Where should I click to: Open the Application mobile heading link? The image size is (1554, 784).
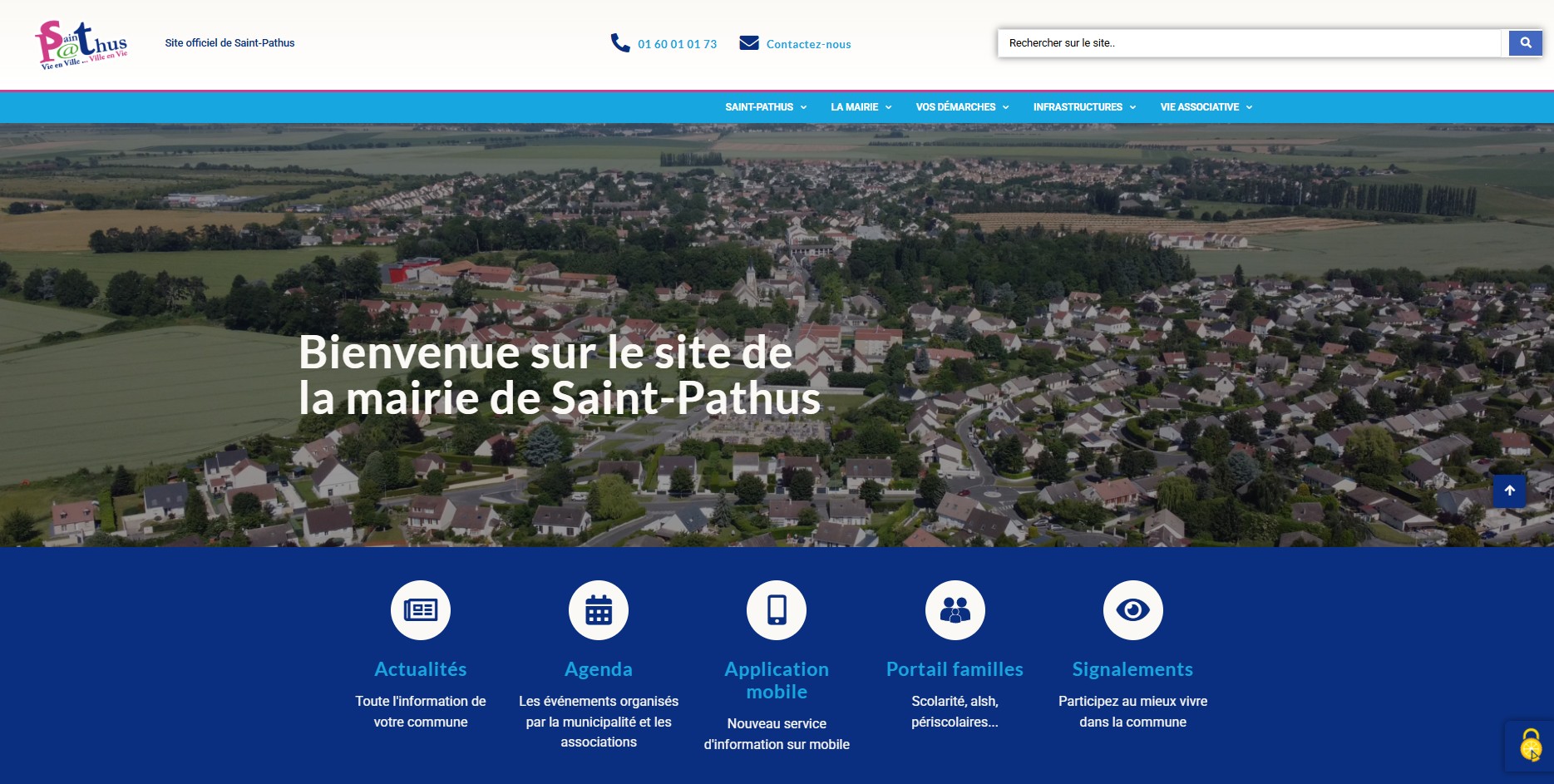click(777, 680)
